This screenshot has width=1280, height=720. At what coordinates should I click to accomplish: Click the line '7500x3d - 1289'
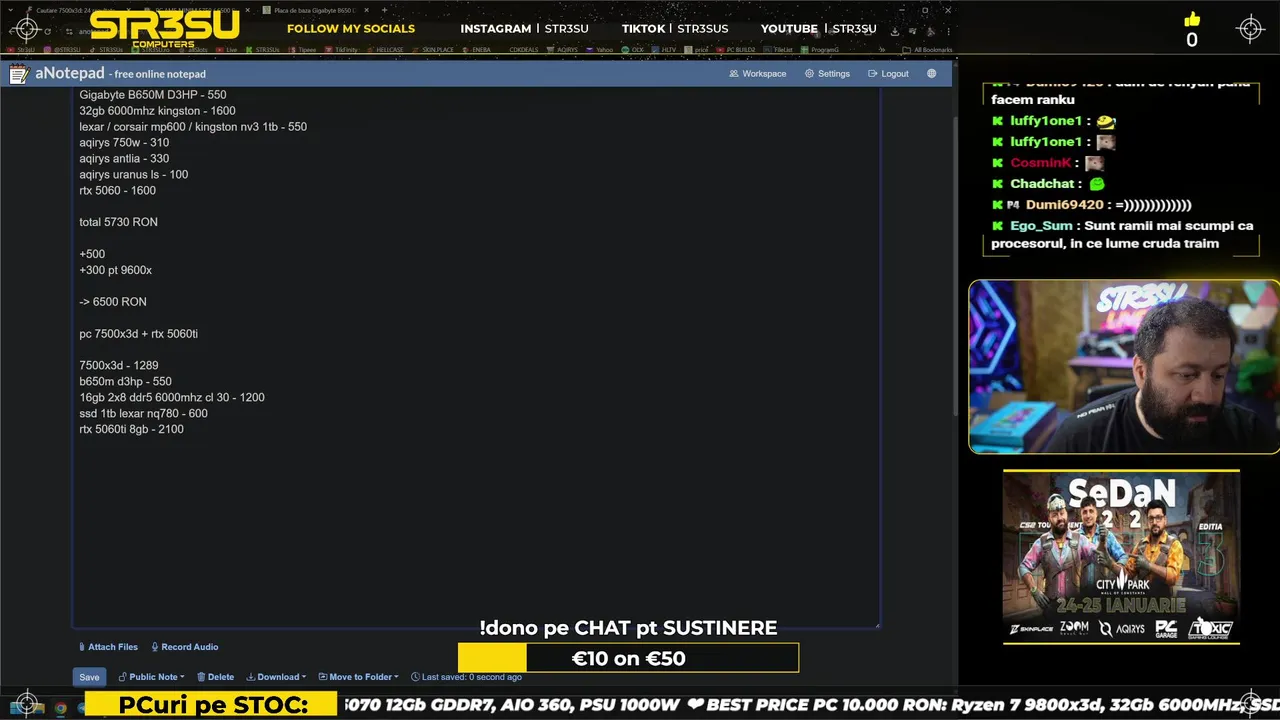(x=118, y=366)
